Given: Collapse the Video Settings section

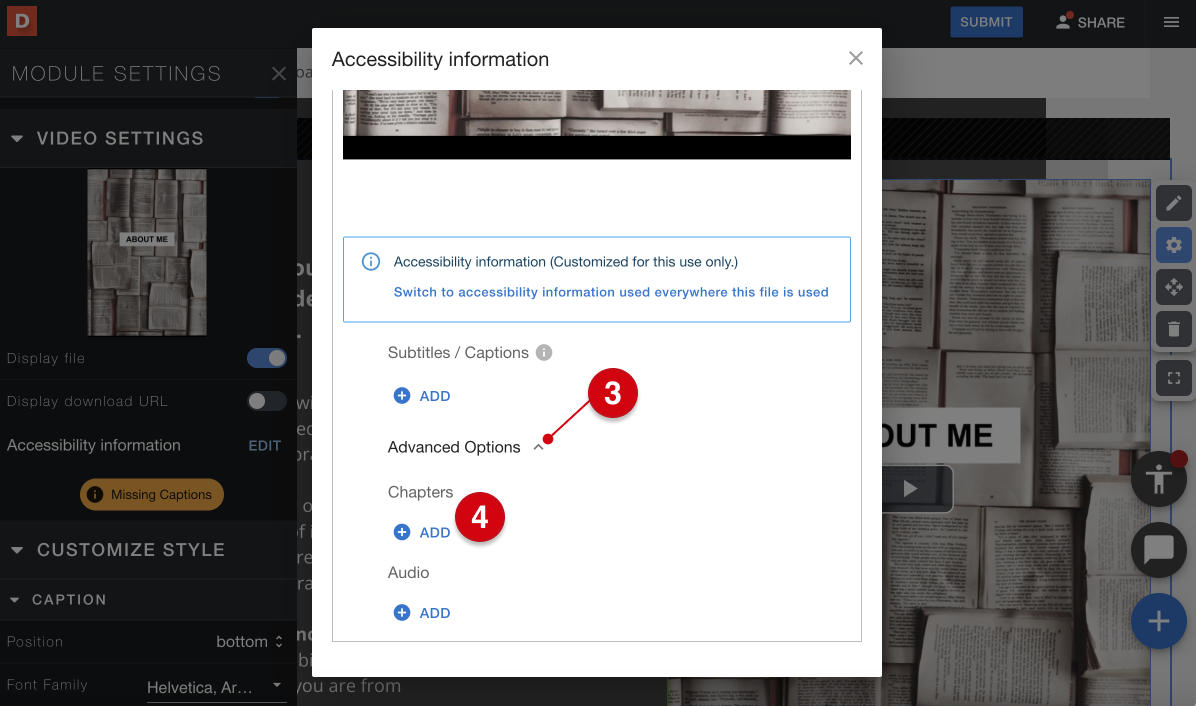Looking at the screenshot, I should (x=17, y=139).
